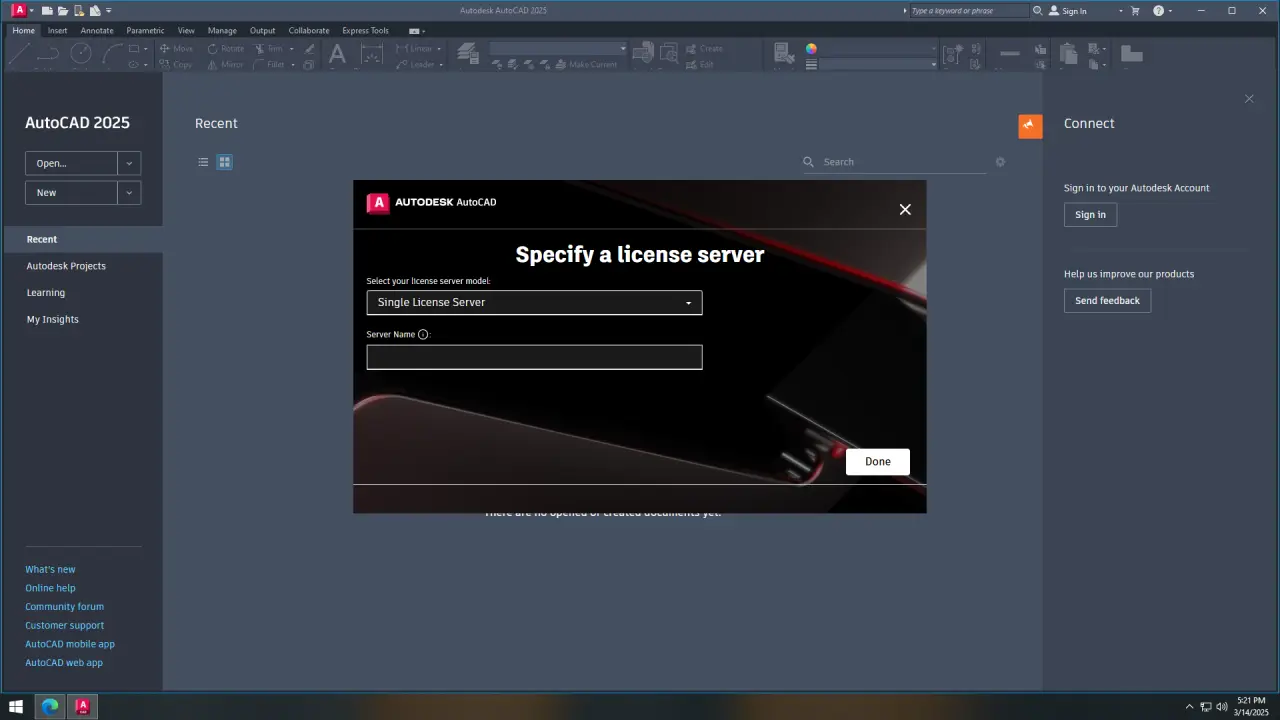Open the View ribbon tab
1280x720 pixels.
pyautogui.click(x=186, y=30)
